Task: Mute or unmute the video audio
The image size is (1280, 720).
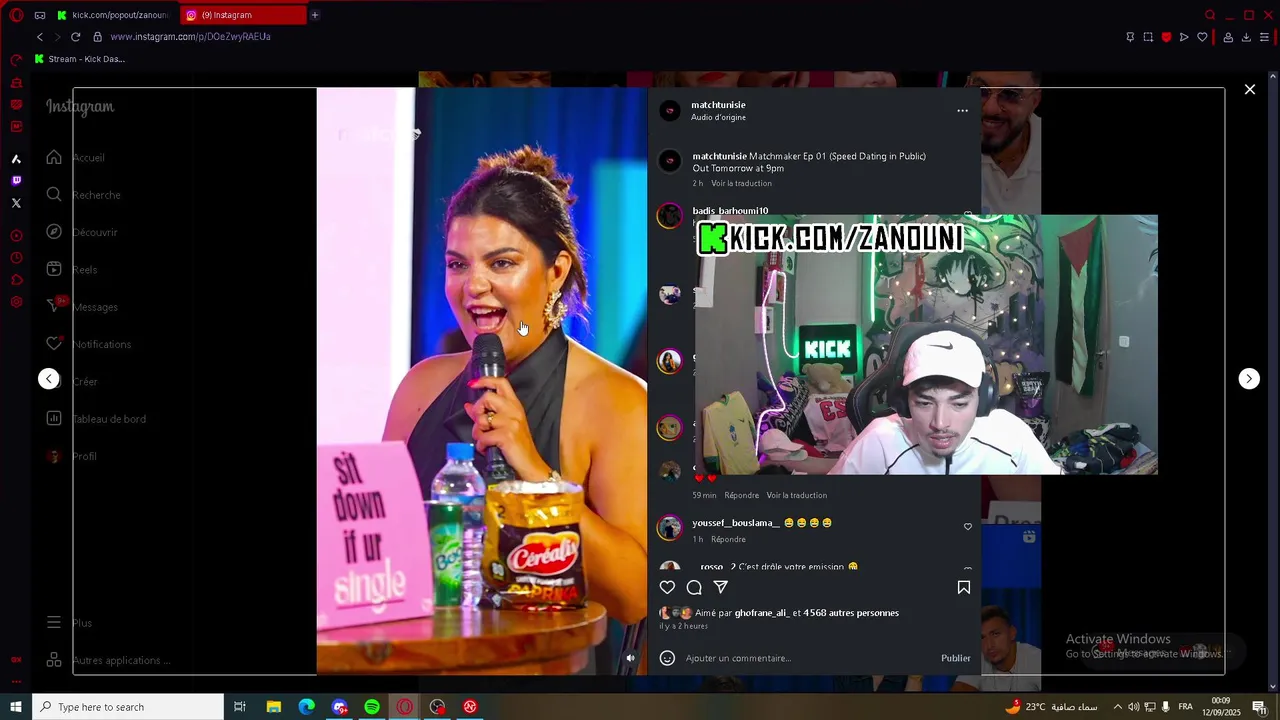Action: (630, 658)
